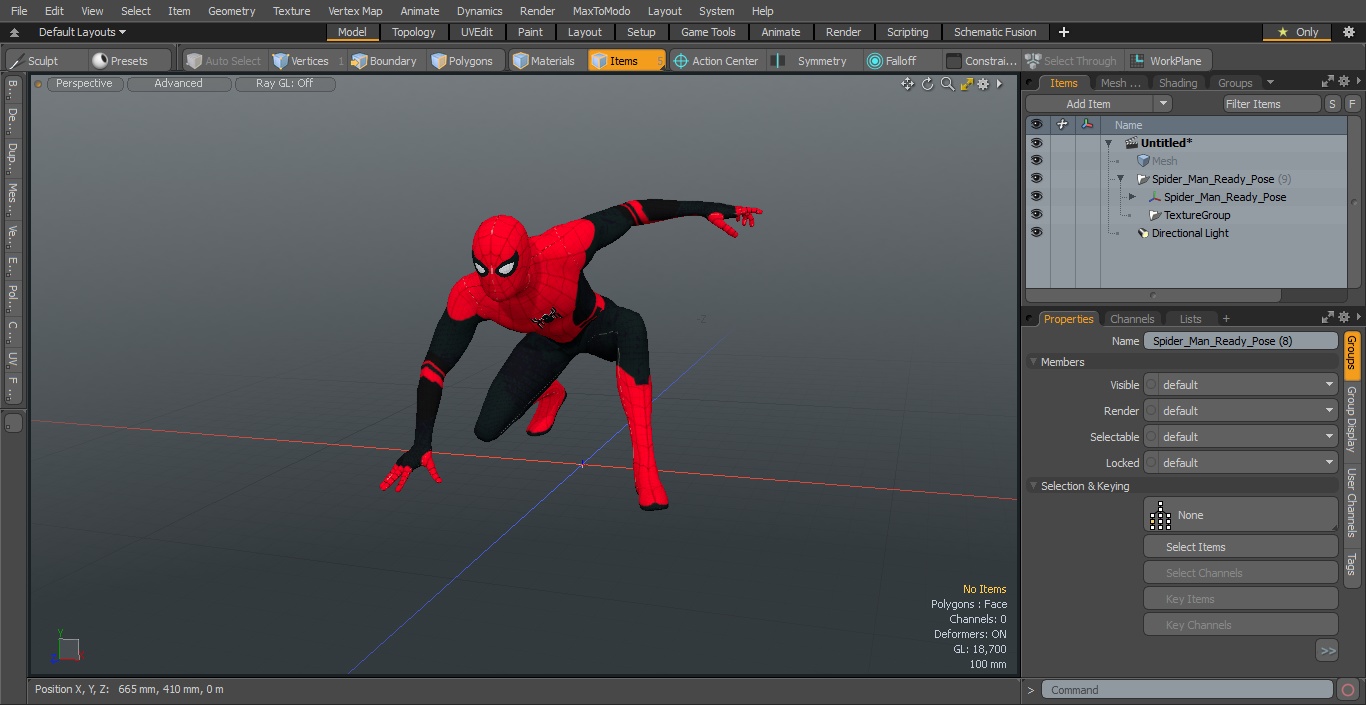Image resolution: width=1366 pixels, height=705 pixels.
Task: Open the Action Center options
Action: tap(716, 61)
